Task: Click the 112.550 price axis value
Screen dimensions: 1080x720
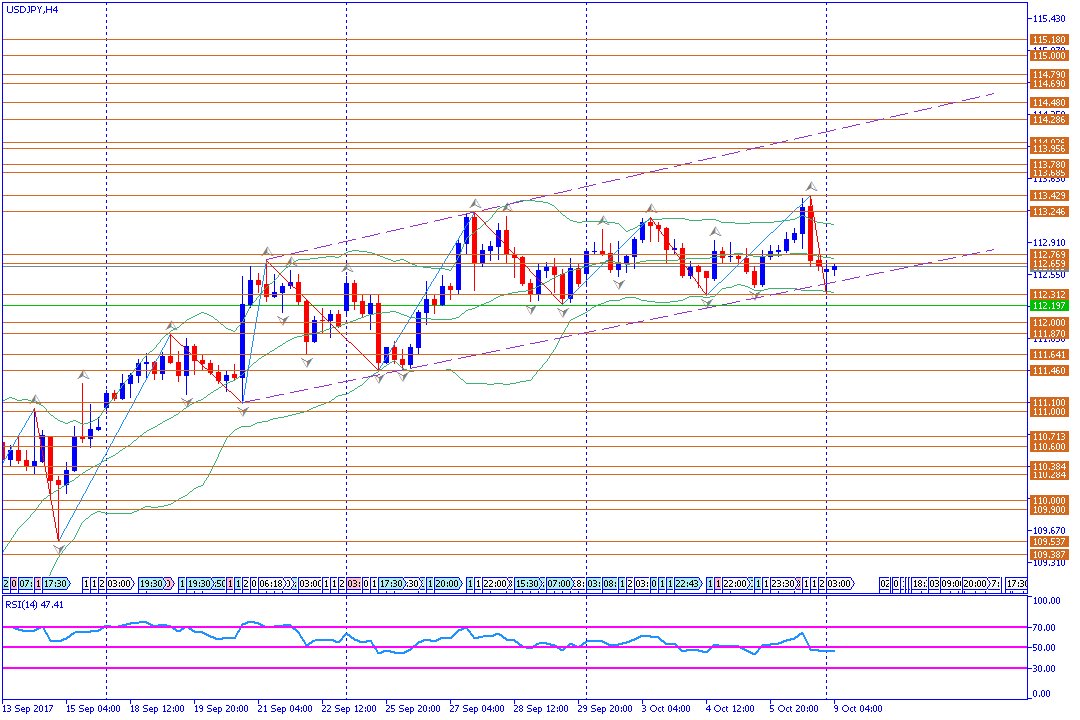Action: 1050,274
